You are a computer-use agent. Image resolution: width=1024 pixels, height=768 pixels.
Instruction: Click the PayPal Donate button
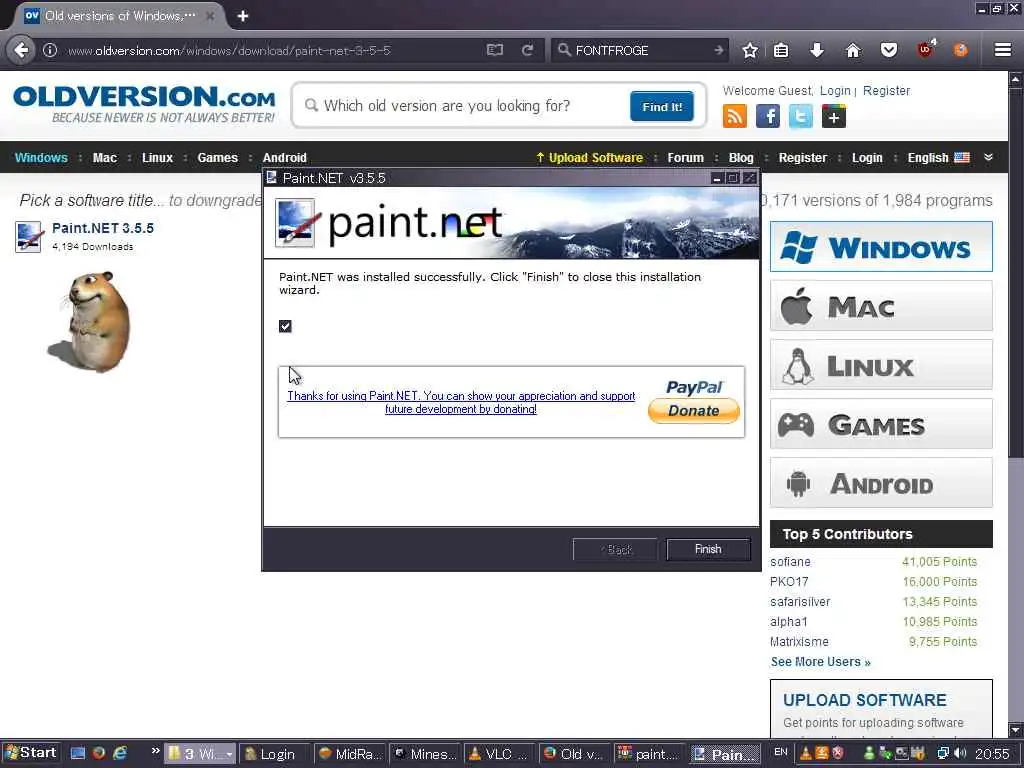694,411
